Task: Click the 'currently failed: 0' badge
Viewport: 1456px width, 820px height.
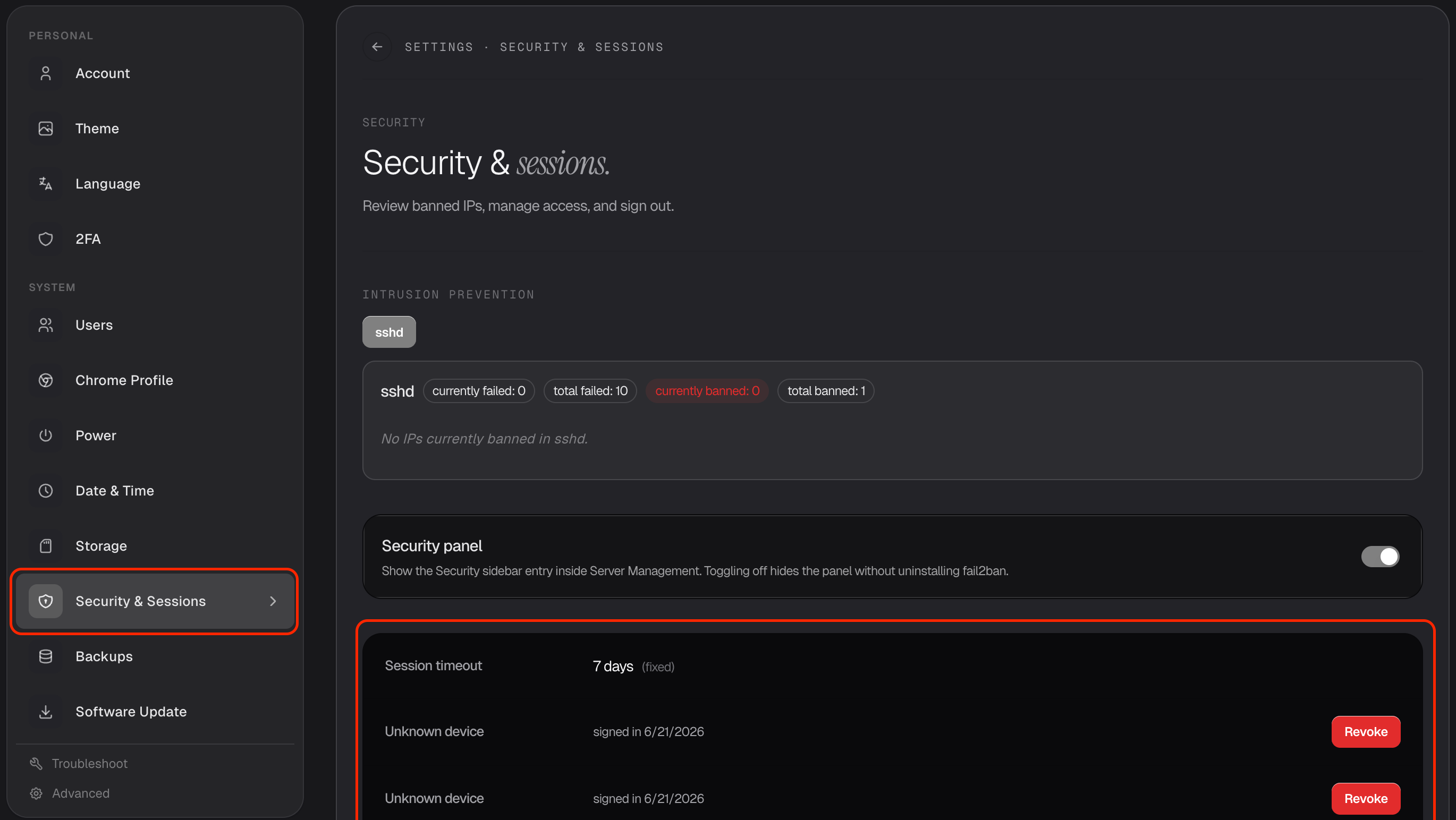Action: (x=479, y=391)
